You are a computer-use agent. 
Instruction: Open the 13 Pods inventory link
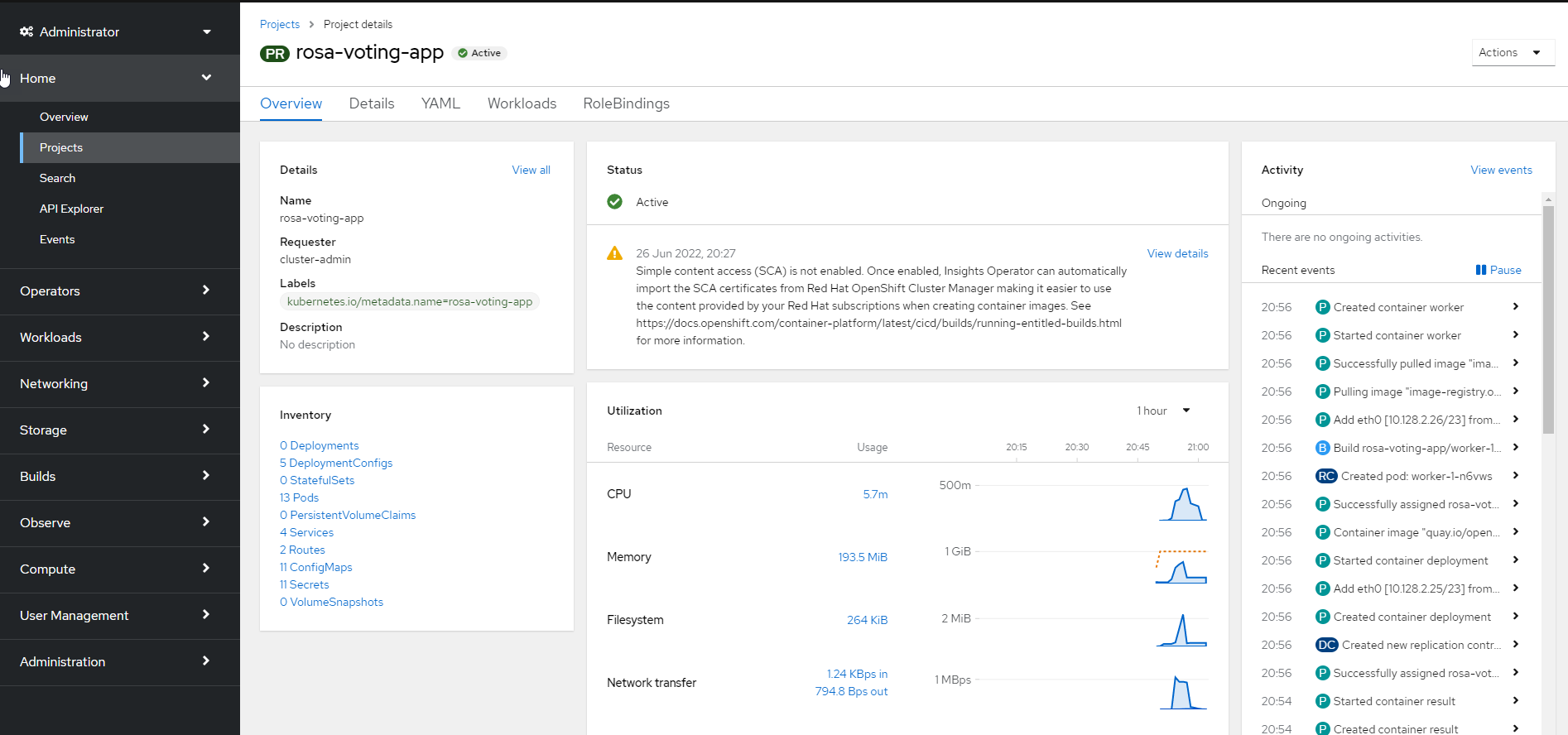[299, 497]
